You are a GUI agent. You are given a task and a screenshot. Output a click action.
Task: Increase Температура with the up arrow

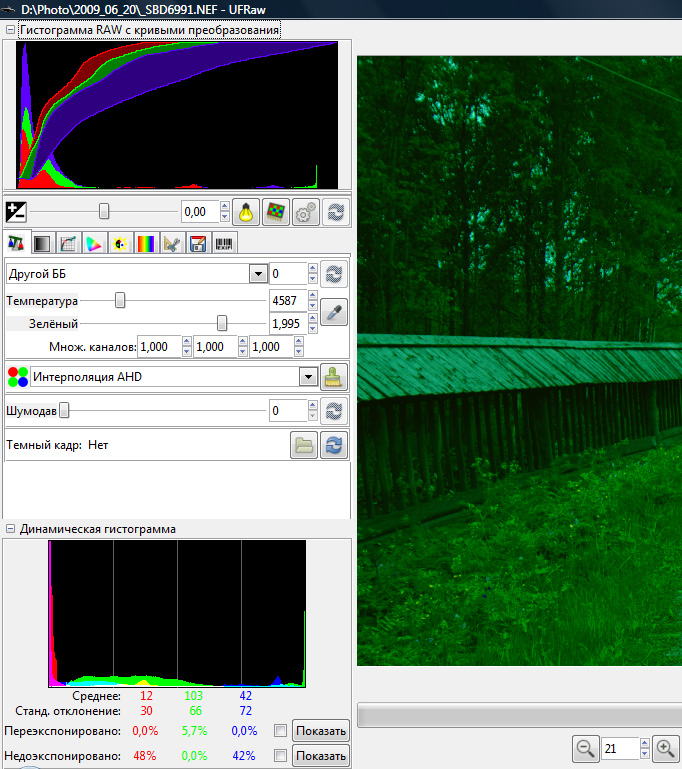313,295
